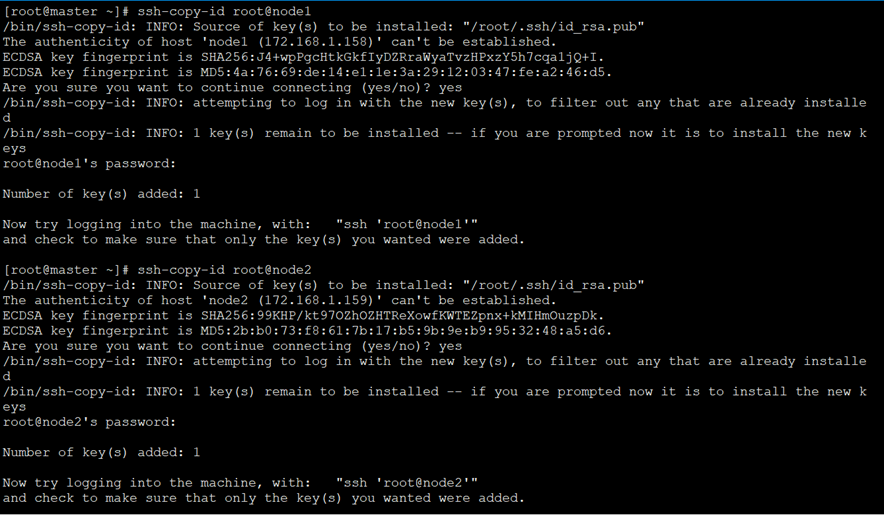Click the first 'yes' answer after (yes/no)?

[450, 87]
